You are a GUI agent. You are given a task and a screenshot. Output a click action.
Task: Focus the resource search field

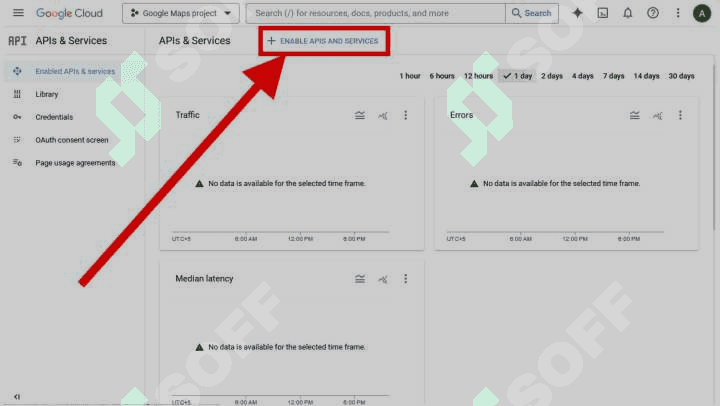(376, 13)
